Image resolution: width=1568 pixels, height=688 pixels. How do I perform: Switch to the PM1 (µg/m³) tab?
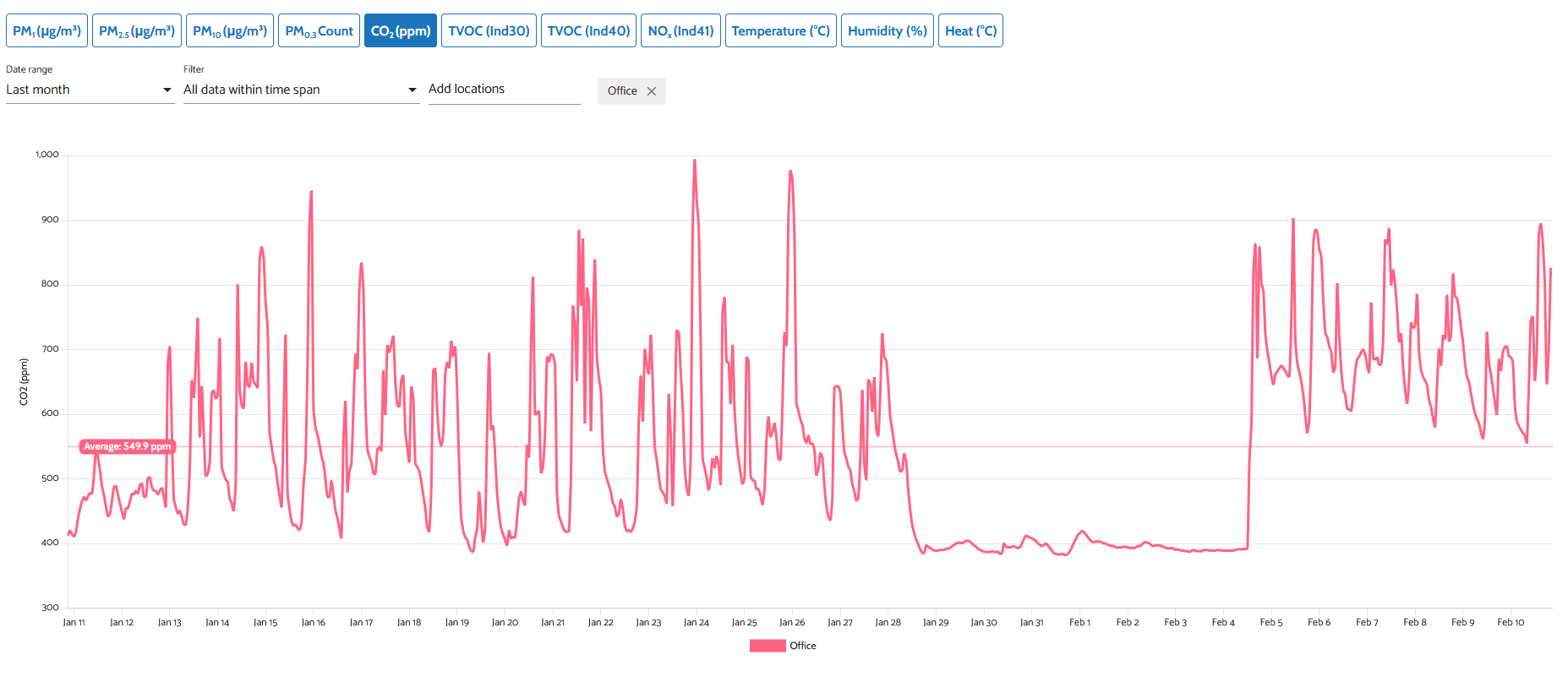tap(46, 31)
